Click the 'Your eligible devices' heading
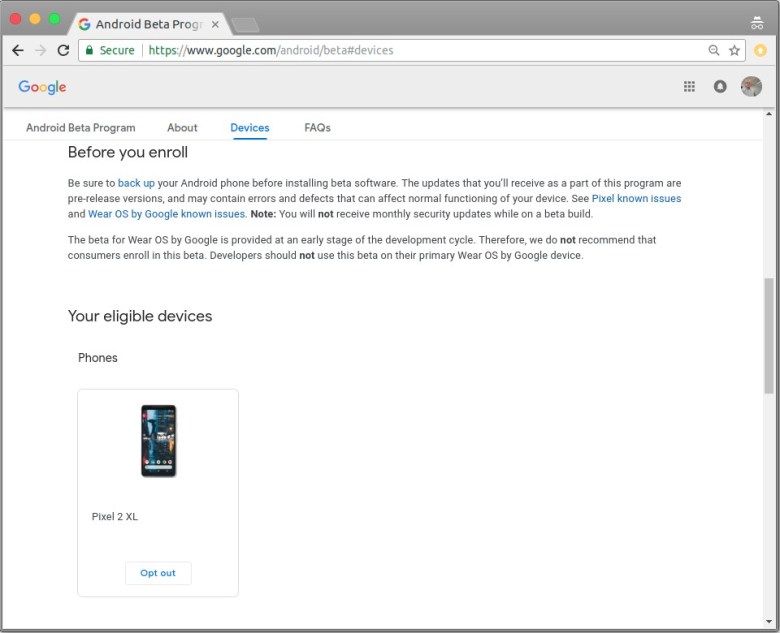 [x=140, y=316]
